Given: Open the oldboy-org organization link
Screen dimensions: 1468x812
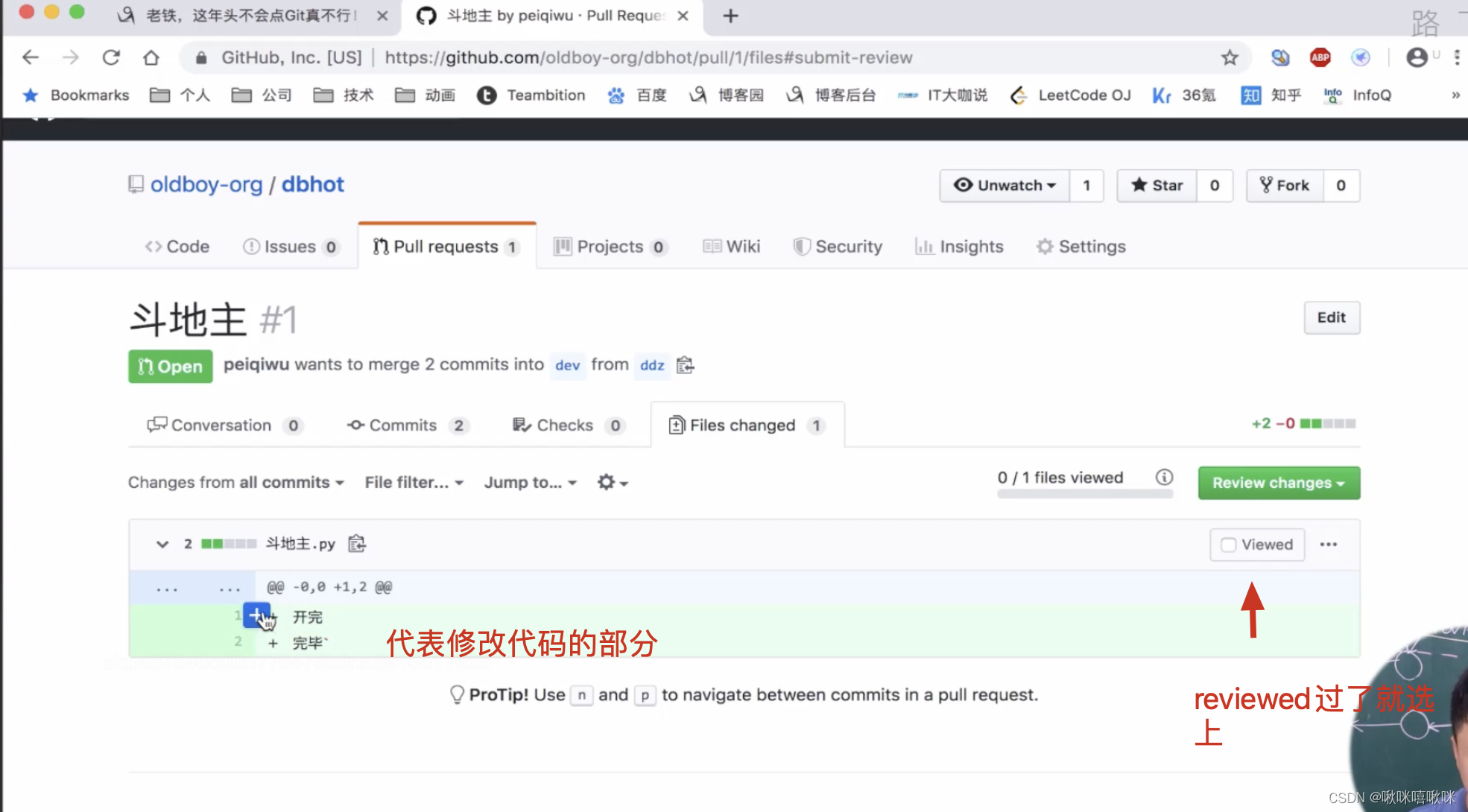Looking at the screenshot, I should pos(206,185).
